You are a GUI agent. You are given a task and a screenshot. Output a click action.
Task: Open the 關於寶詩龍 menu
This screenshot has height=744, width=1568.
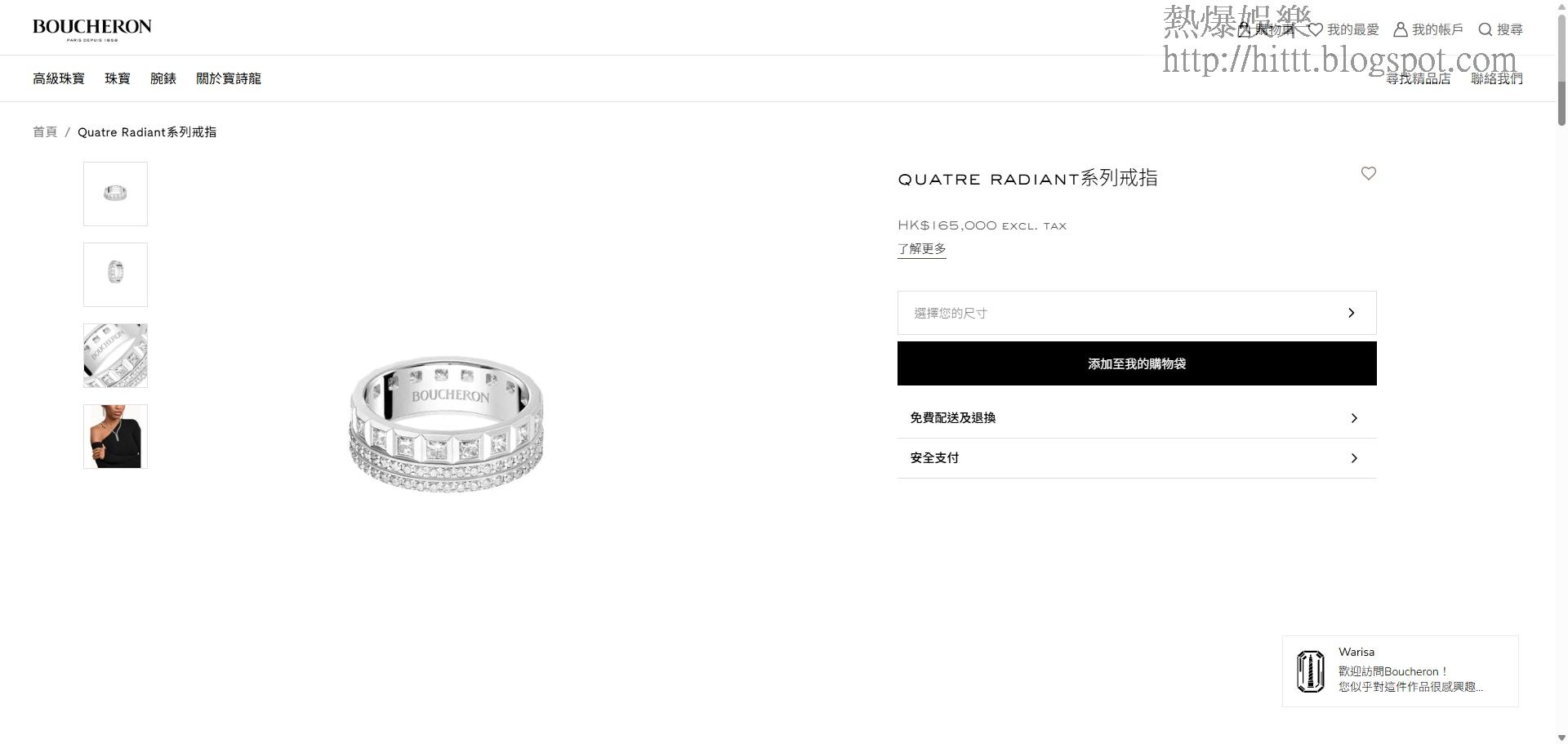pos(229,78)
